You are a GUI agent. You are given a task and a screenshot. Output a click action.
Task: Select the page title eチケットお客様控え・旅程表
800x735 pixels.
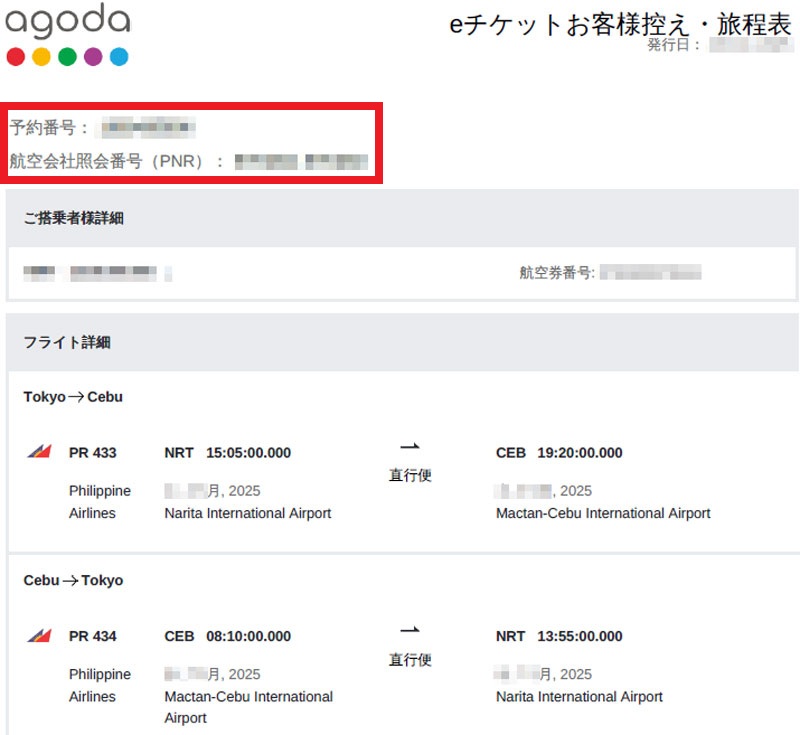click(620, 24)
